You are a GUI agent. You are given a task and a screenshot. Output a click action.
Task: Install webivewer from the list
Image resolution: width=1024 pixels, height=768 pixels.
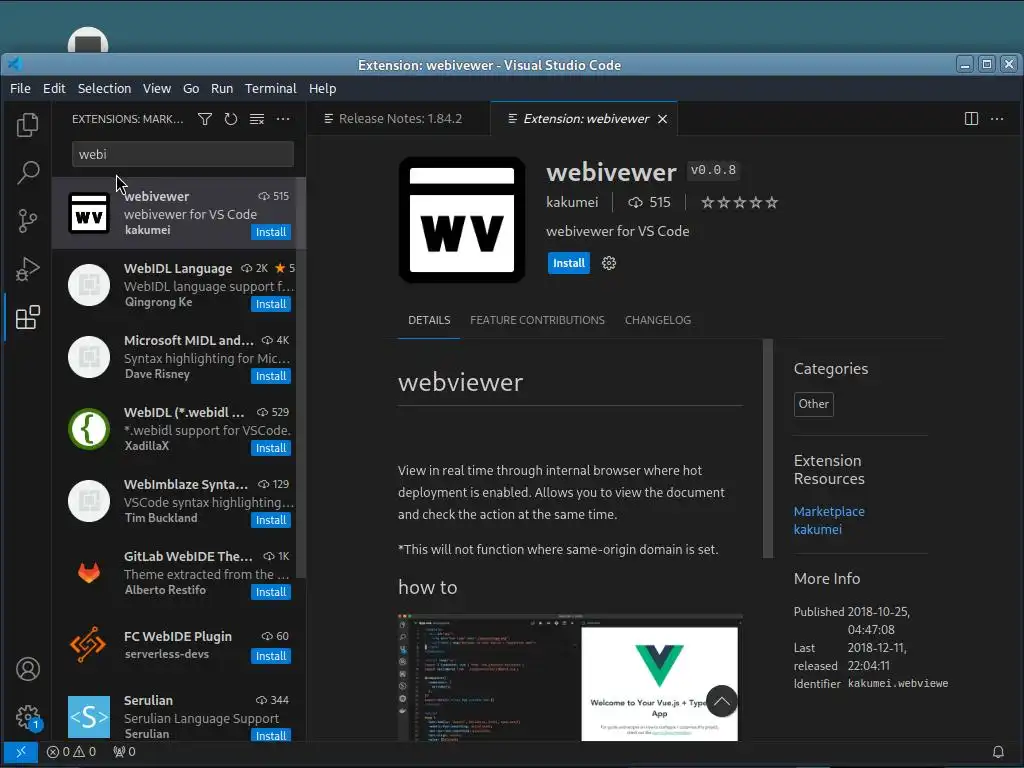click(x=271, y=232)
